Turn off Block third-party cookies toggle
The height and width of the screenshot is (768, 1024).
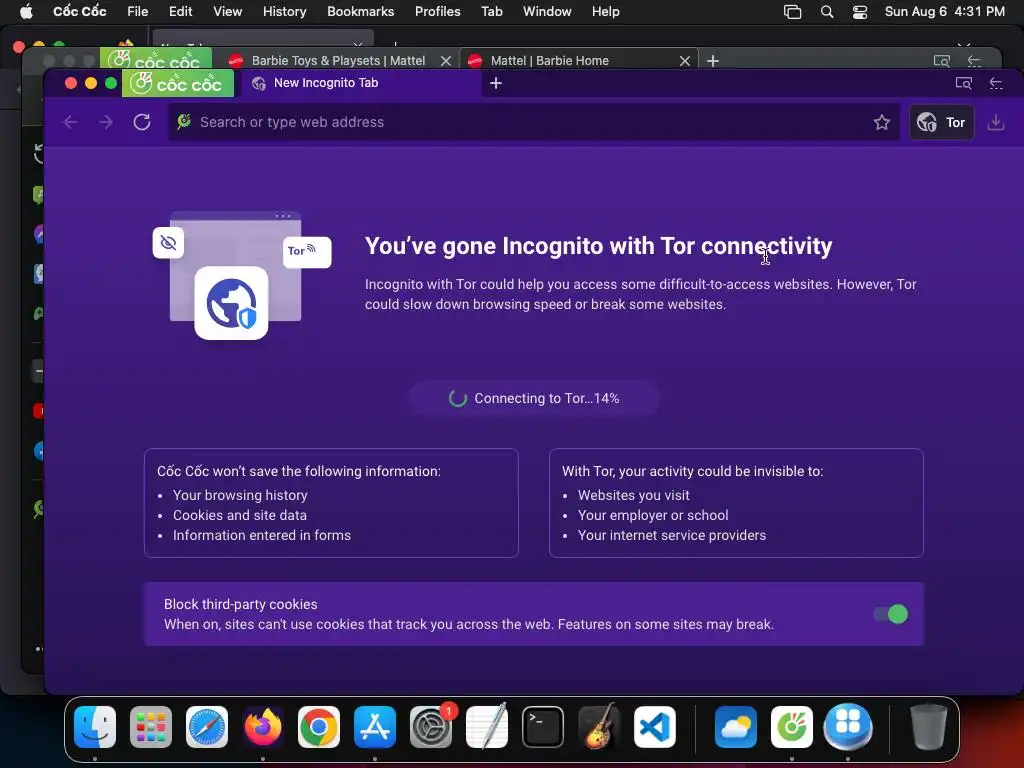click(x=890, y=614)
